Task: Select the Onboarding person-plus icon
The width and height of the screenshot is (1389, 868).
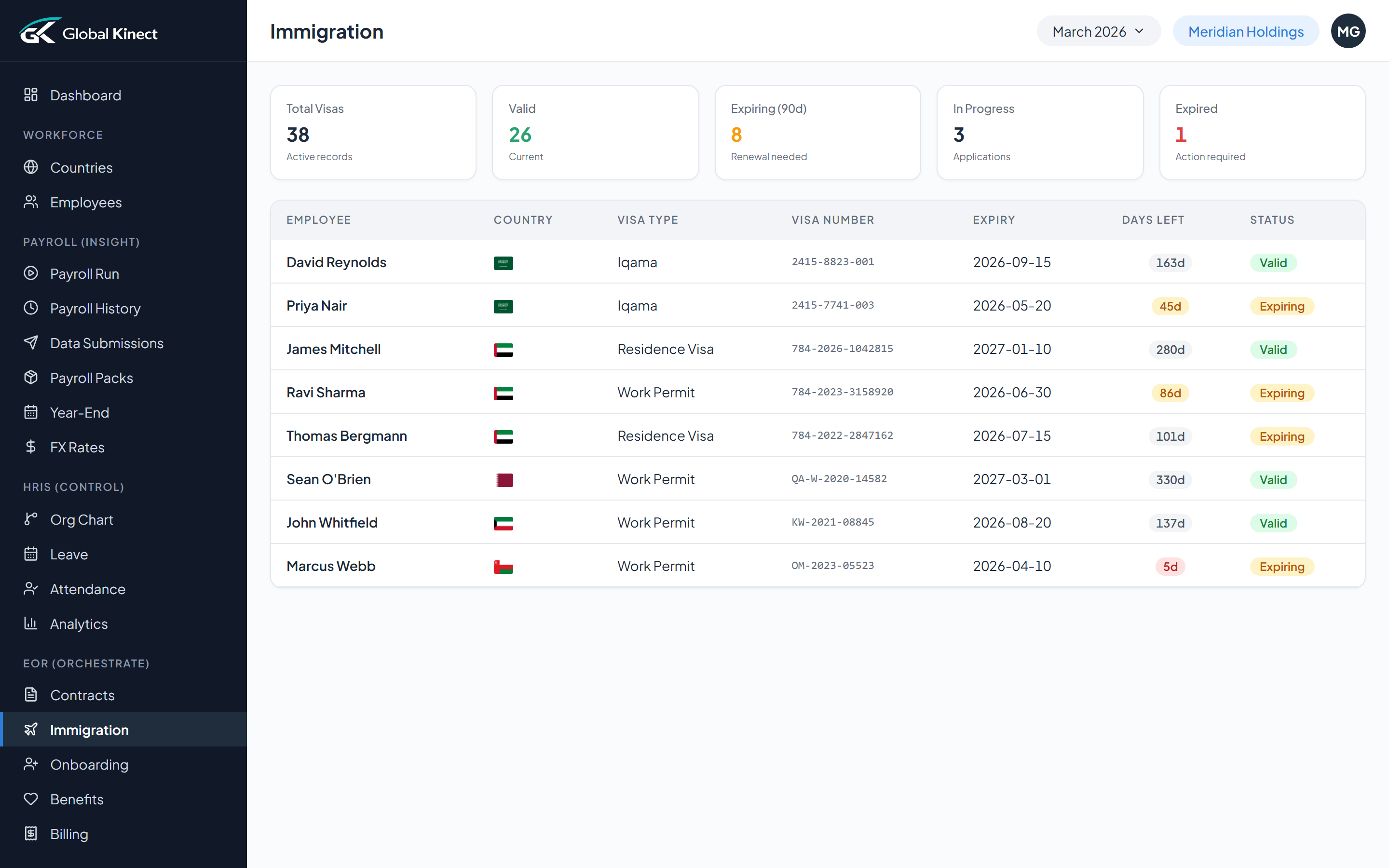Action: tap(31, 764)
